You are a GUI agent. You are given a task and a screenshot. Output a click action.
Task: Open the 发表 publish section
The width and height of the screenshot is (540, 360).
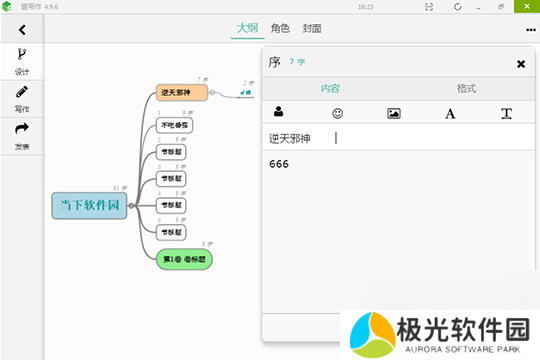(22, 136)
